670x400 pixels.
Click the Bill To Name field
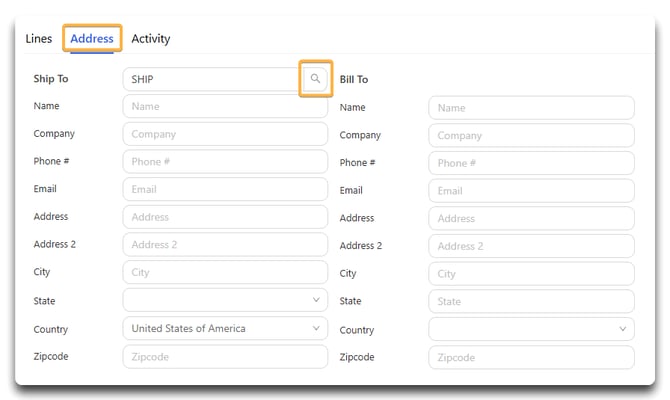pos(531,108)
